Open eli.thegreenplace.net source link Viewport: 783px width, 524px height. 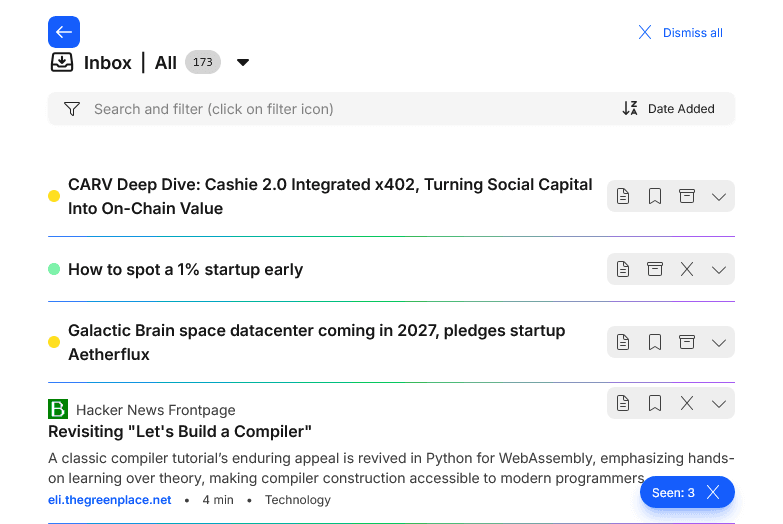pos(110,500)
